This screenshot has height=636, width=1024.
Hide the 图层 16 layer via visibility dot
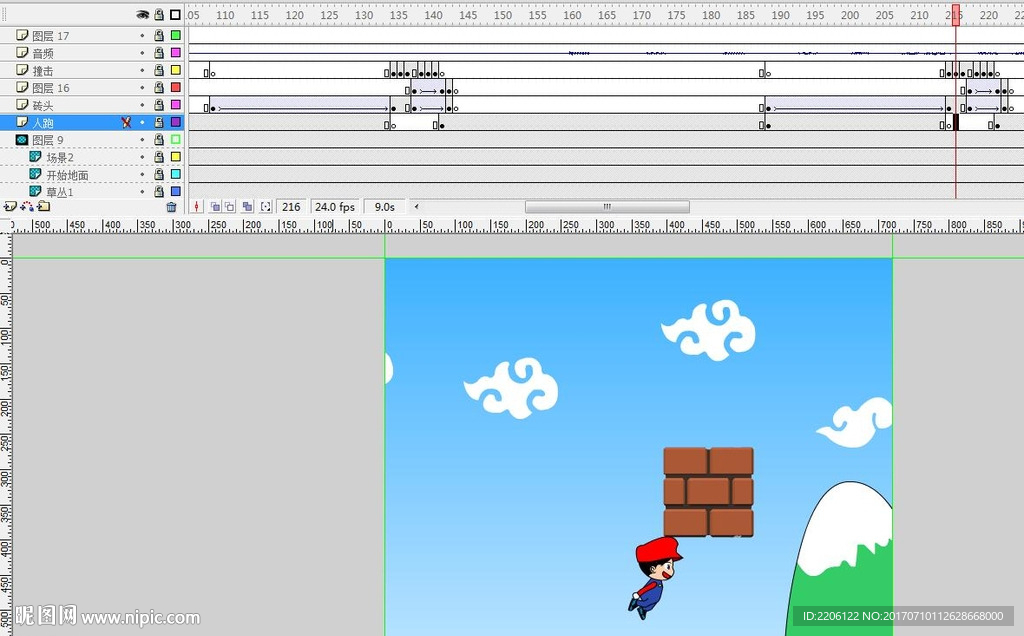pyautogui.click(x=142, y=87)
